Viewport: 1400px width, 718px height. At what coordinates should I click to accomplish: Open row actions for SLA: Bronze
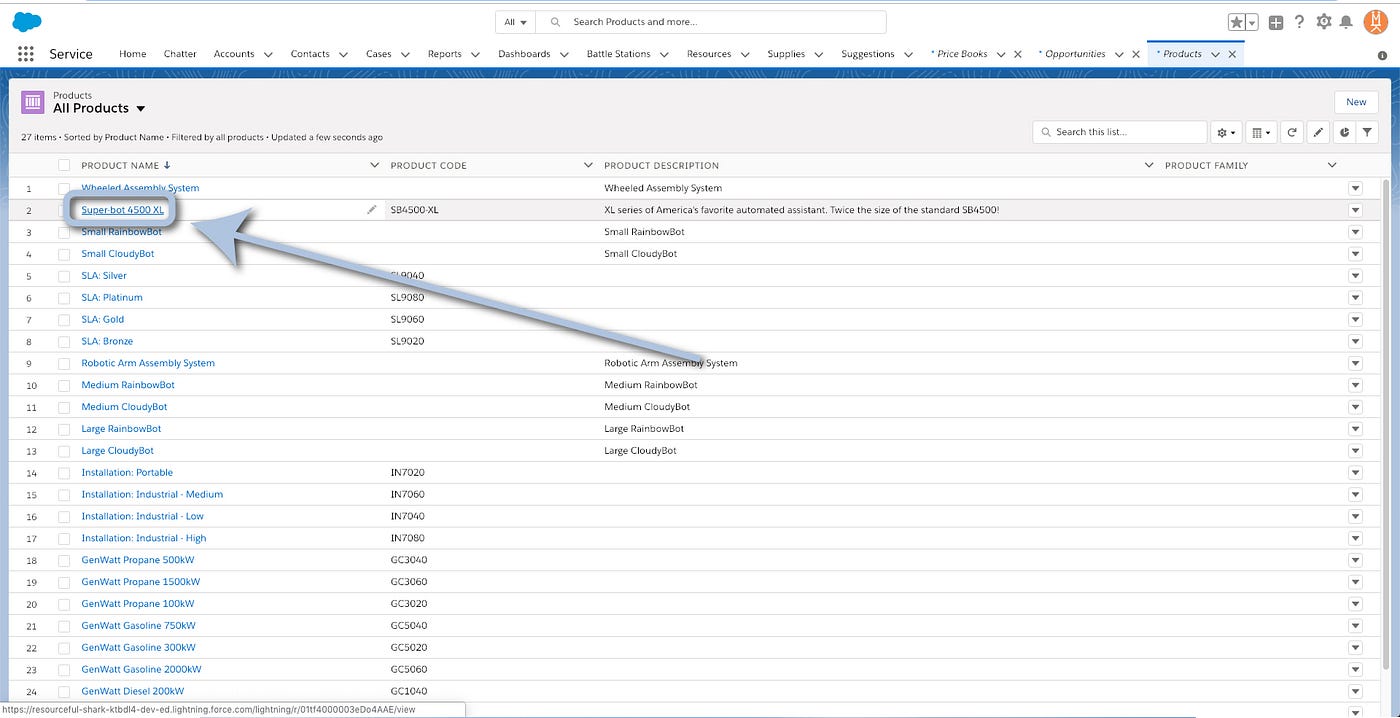(x=1356, y=341)
